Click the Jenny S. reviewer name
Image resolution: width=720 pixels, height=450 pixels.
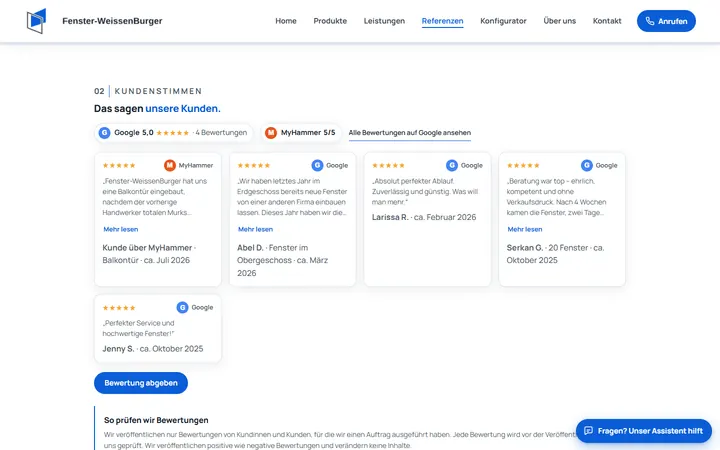coord(118,349)
